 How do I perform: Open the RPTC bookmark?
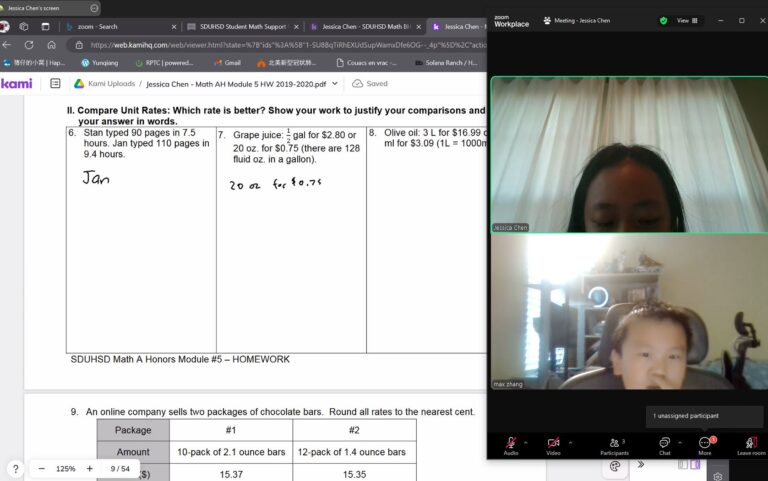click(x=164, y=63)
